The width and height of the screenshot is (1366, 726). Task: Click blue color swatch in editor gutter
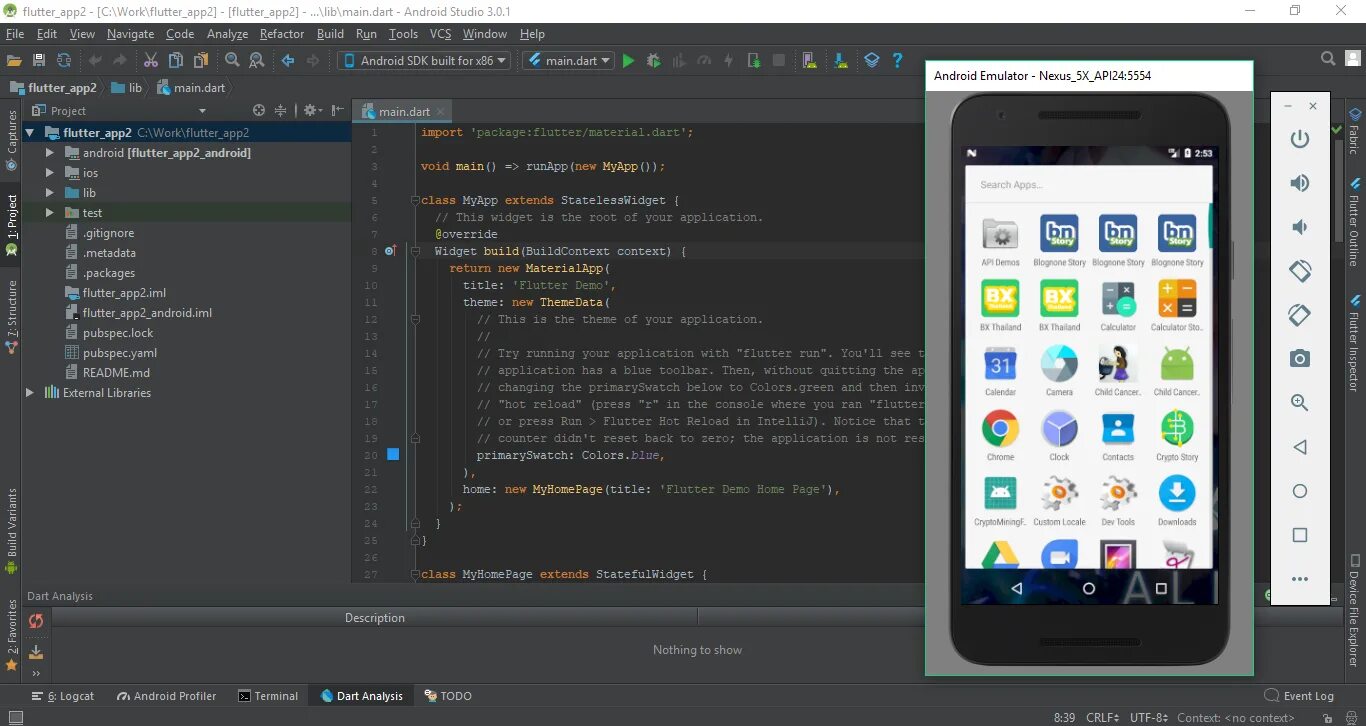click(393, 454)
